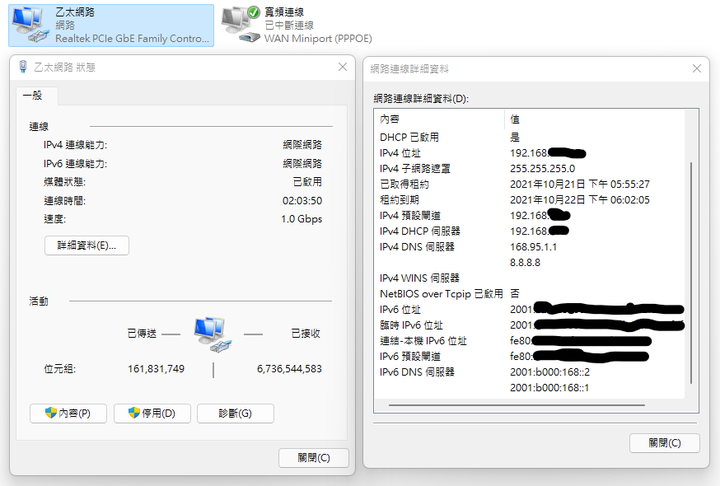
Task: Click the value 255.255.255.0
Action: click(x=542, y=169)
